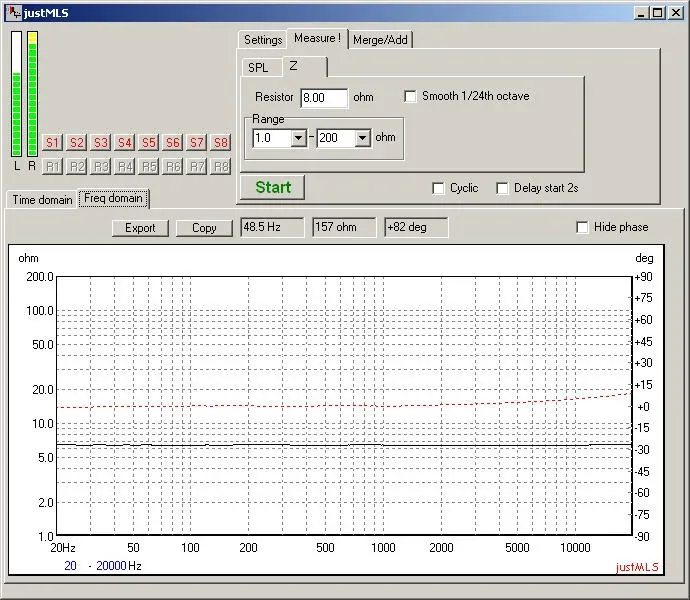Click recall slot R3
The image size is (690, 600).
click(x=101, y=166)
